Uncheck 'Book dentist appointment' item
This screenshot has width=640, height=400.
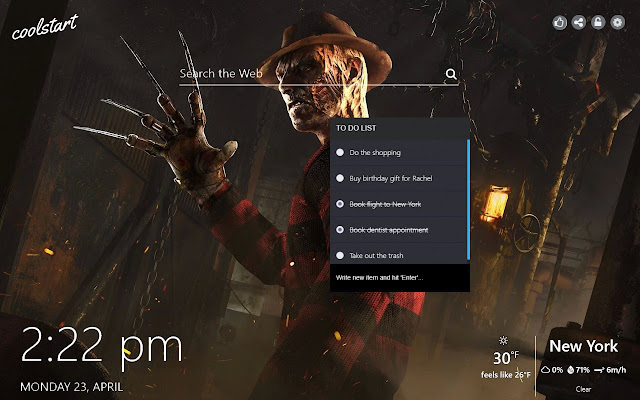pos(340,229)
